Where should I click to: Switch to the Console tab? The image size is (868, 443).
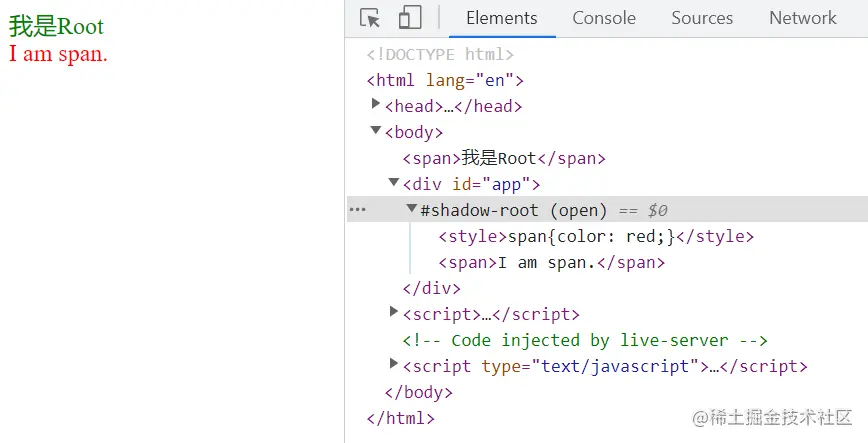(x=604, y=18)
